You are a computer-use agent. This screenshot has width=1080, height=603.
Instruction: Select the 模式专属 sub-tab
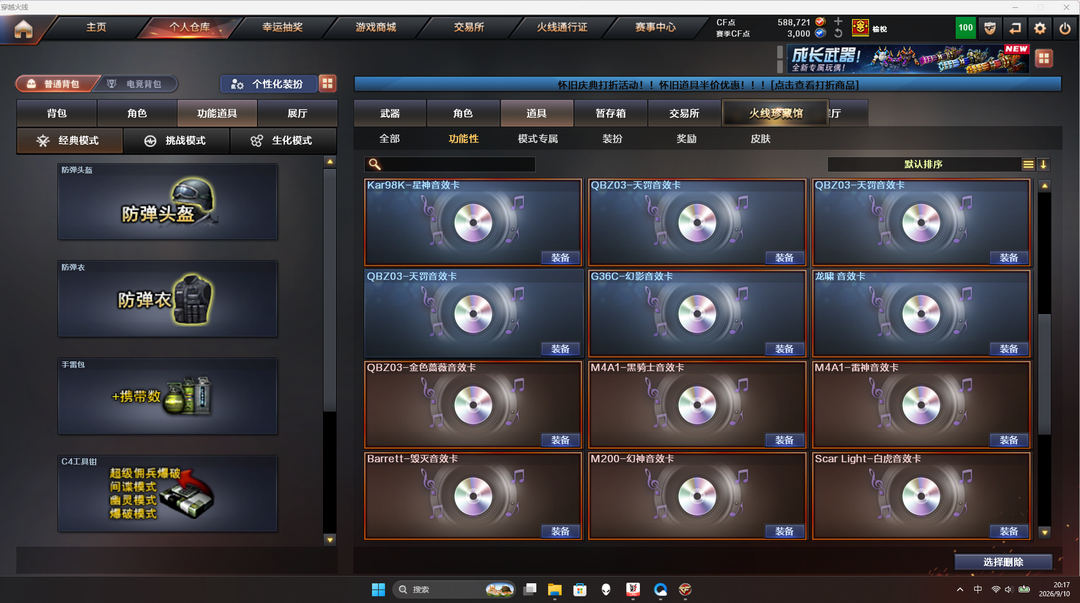coord(538,139)
